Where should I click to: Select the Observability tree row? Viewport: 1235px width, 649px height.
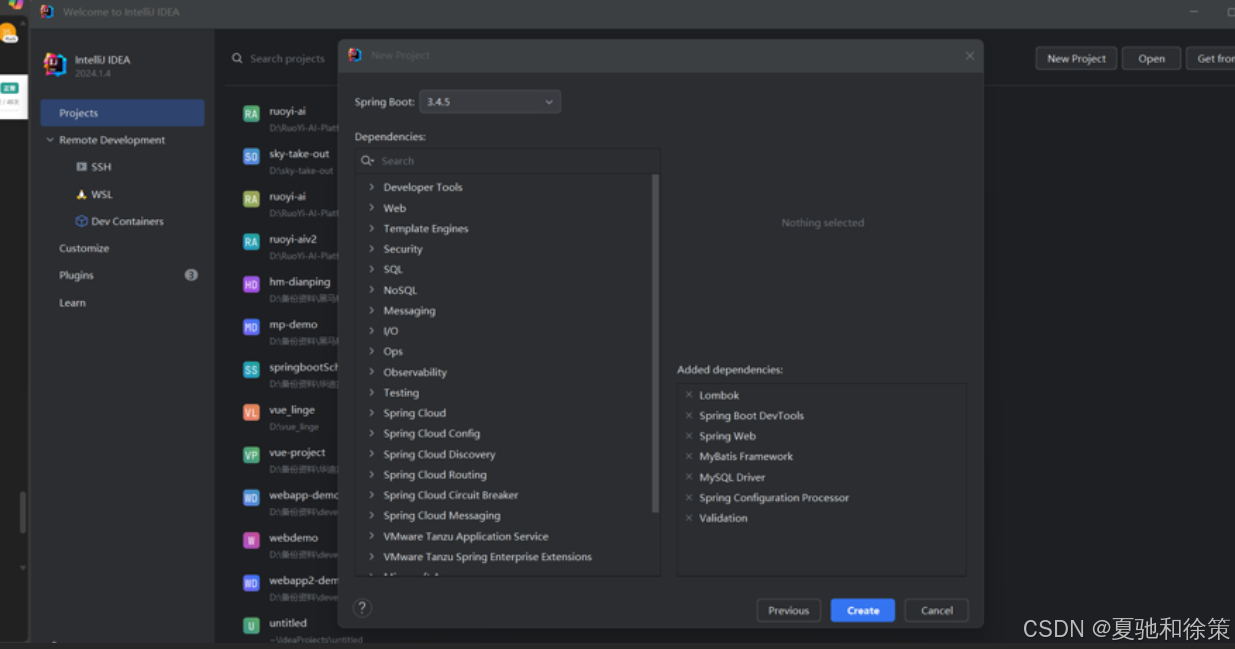[x=505, y=372]
